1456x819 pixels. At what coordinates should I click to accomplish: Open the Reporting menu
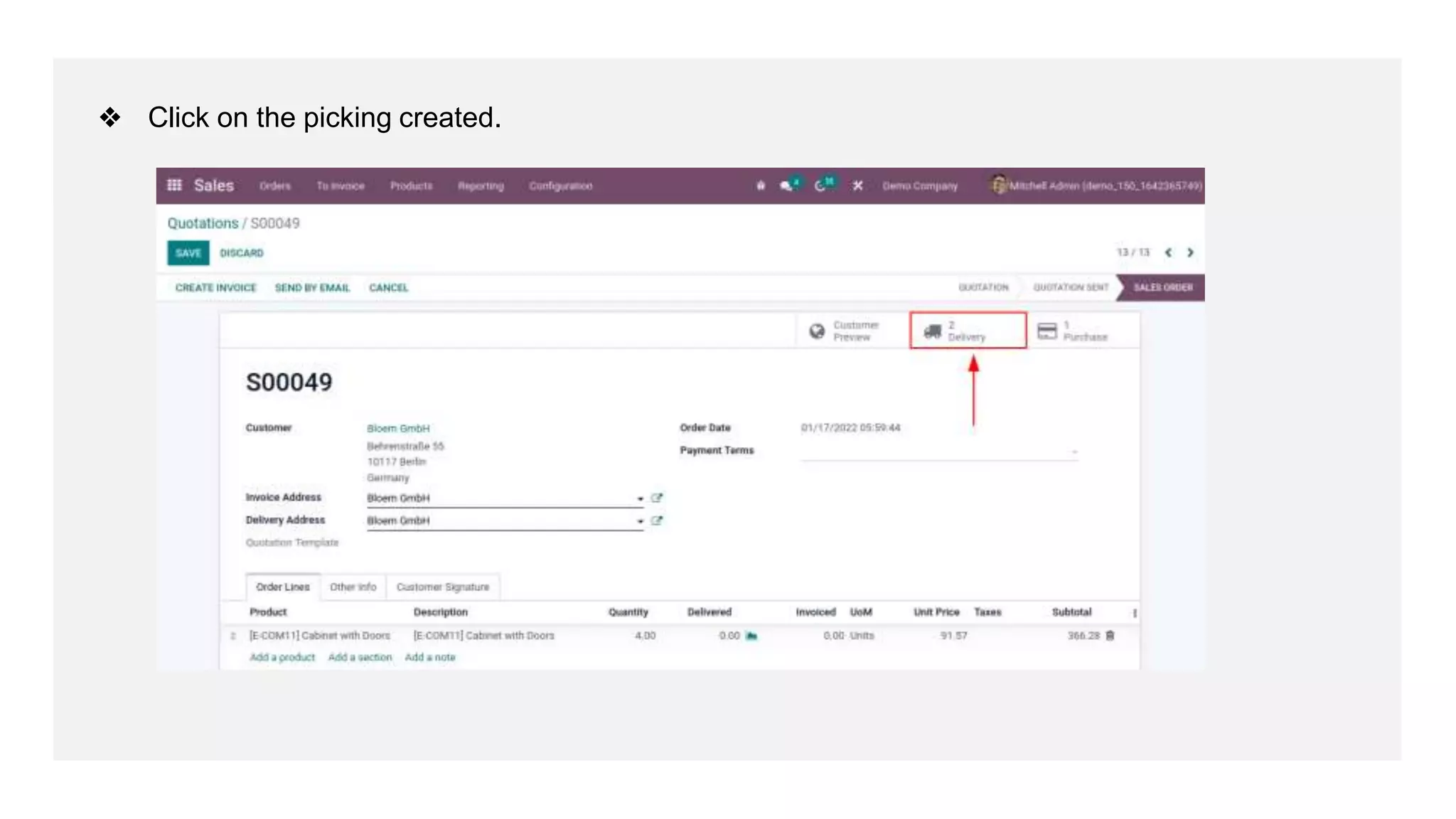click(x=481, y=186)
